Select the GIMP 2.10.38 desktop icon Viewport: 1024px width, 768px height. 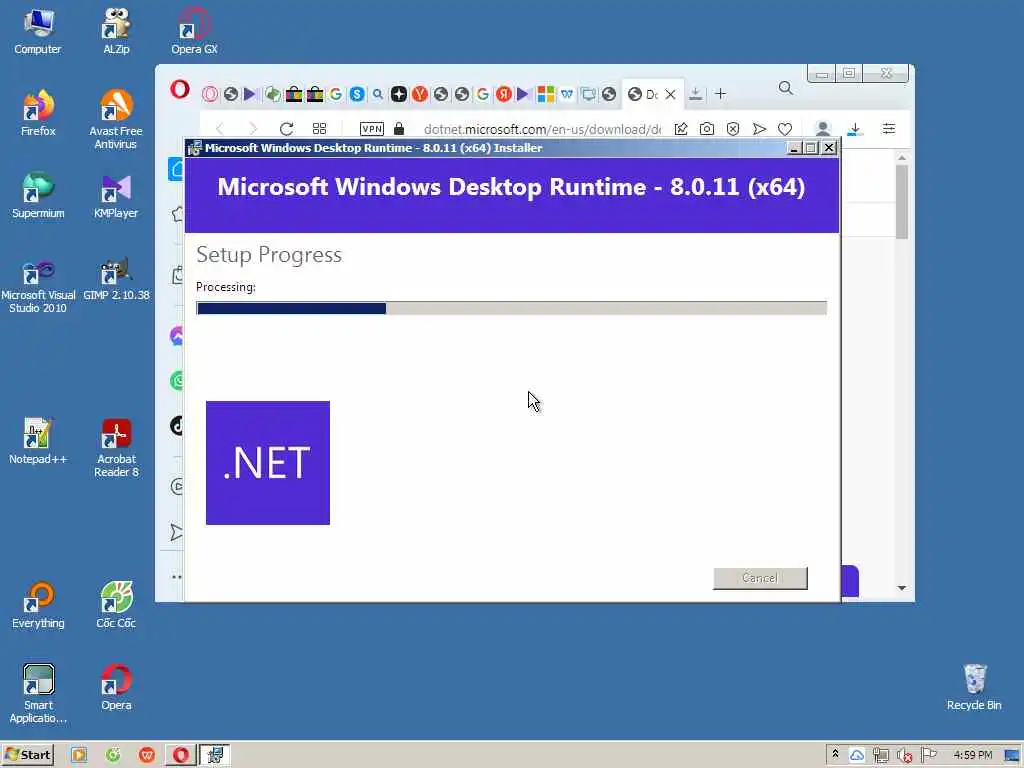click(x=116, y=279)
